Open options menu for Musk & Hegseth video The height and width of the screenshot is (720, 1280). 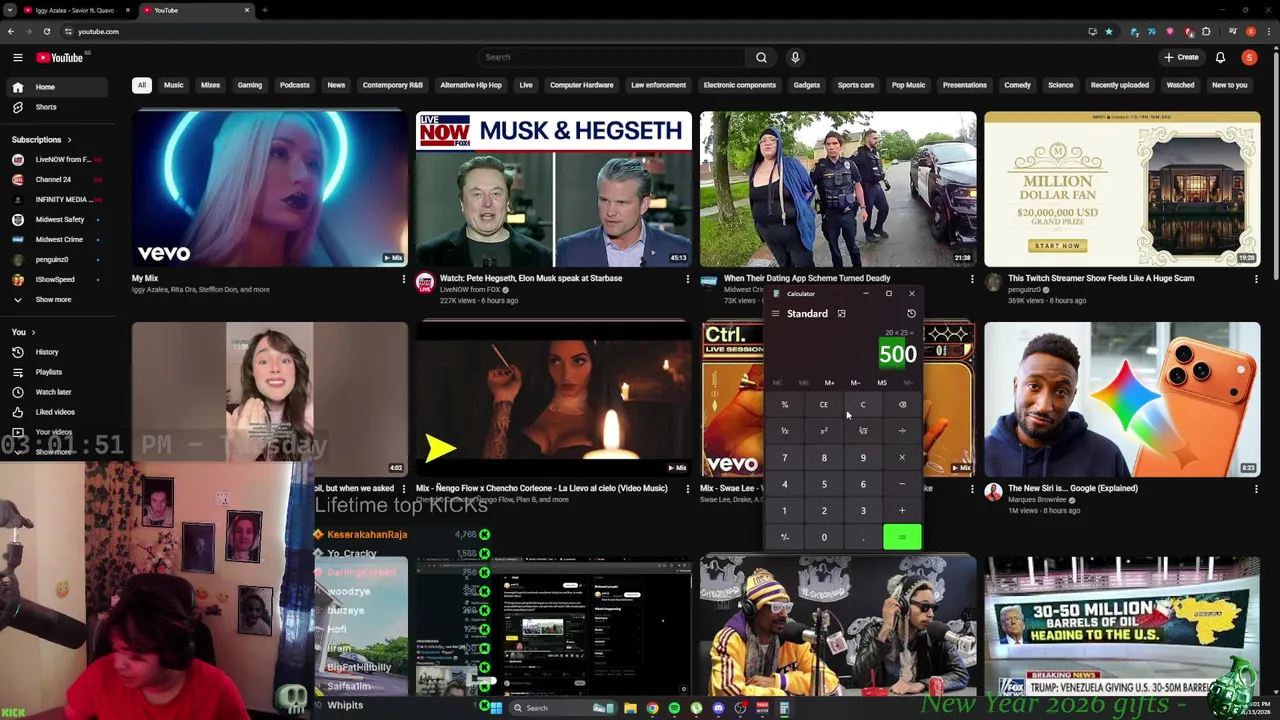coord(687,280)
